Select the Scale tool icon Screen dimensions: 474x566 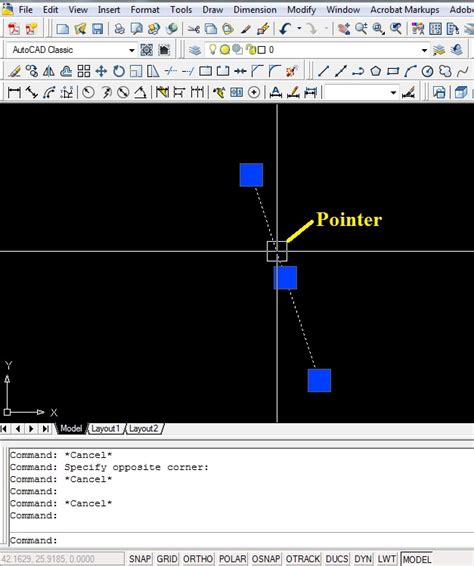point(136,71)
